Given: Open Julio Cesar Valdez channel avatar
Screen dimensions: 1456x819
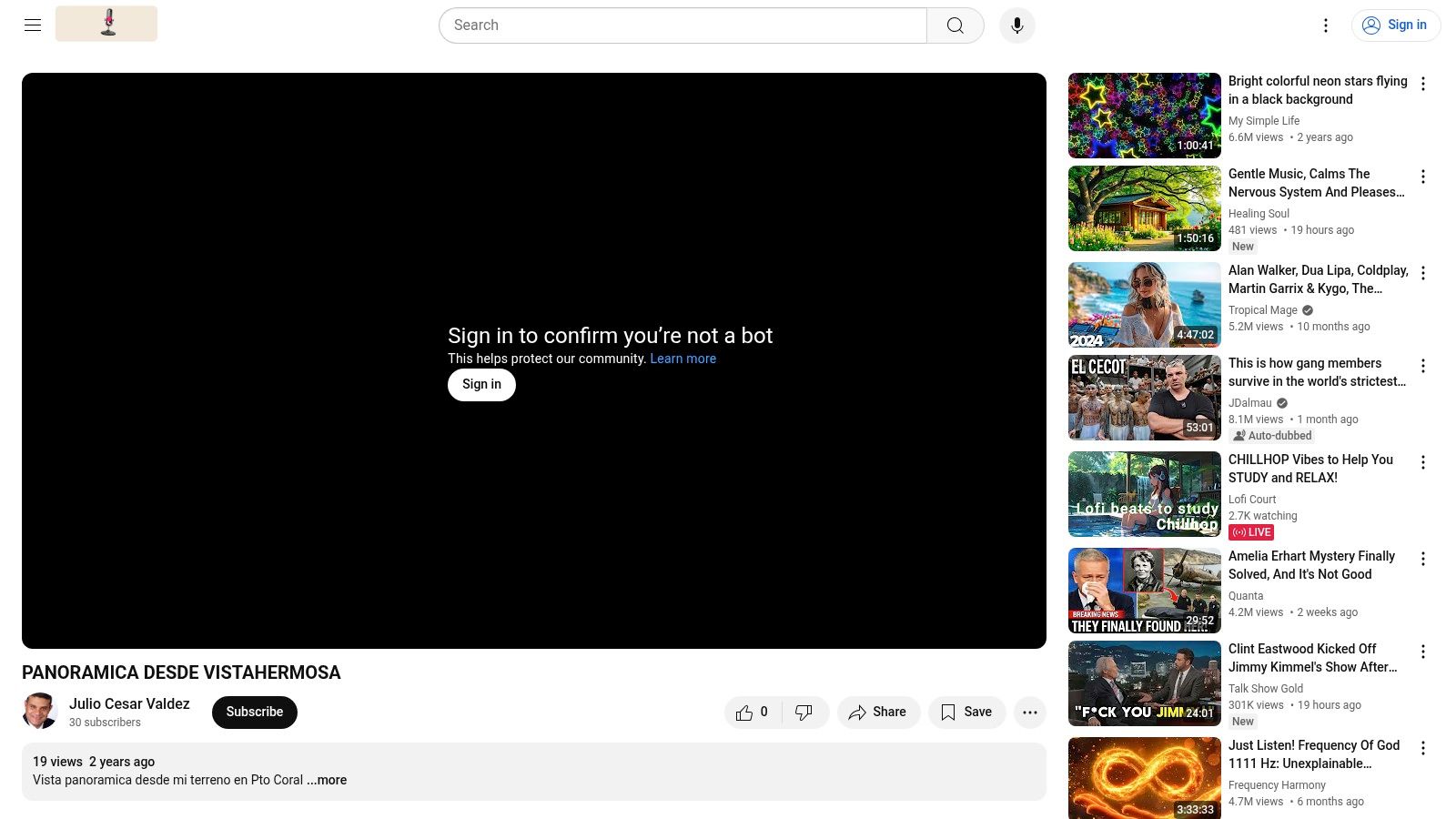Looking at the screenshot, I should (40, 712).
